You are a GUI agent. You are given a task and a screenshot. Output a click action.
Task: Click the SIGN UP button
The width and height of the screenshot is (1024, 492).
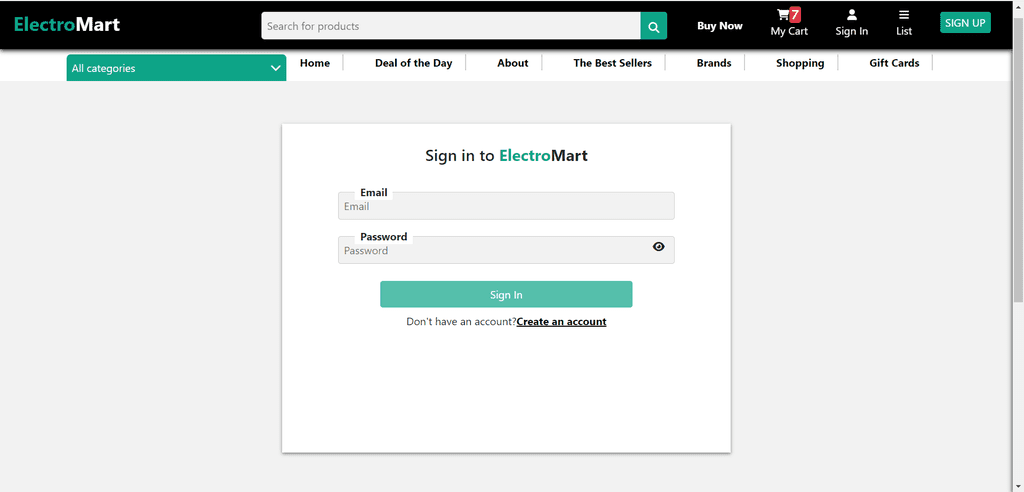[965, 23]
